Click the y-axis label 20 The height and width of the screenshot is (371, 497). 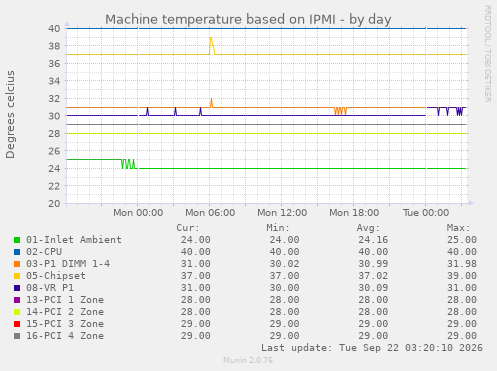click(x=54, y=203)
